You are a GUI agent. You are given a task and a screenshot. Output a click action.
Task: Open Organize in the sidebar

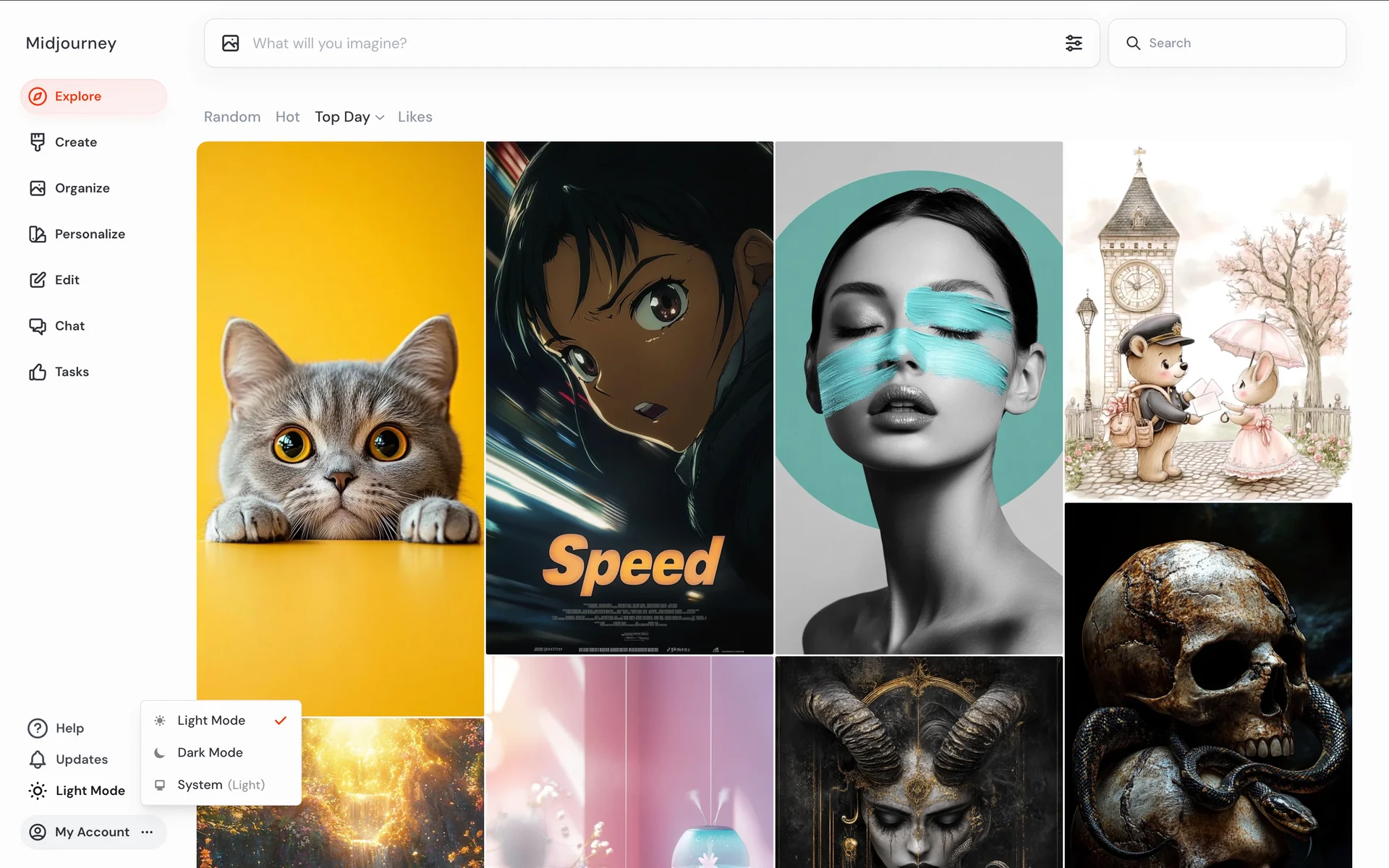[x=82, y=188]
